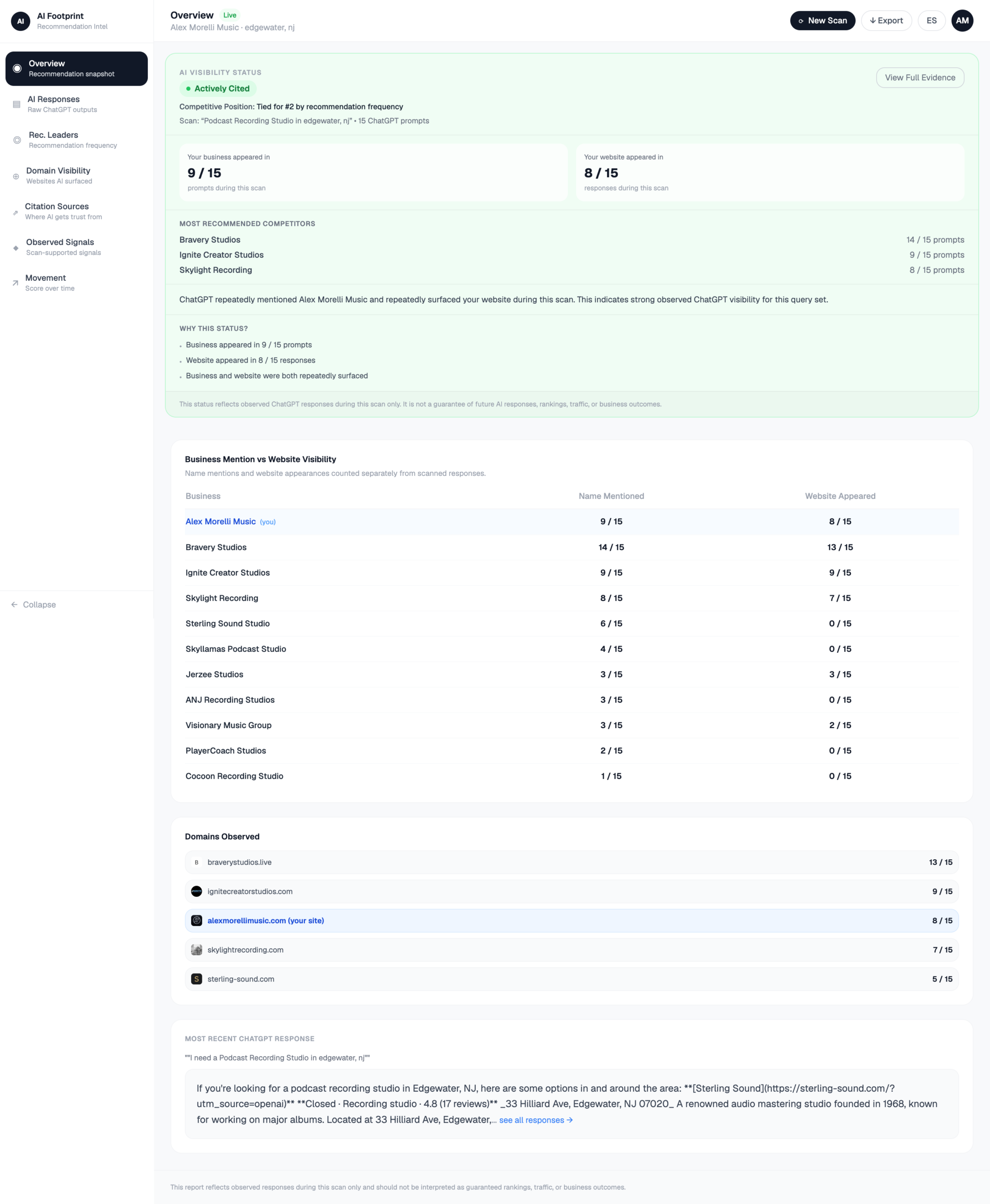Screen dimensions: 990x1204
Task: Click the braverystudios.live domain row
Action: pyautogui.click(x=571, y=862)
